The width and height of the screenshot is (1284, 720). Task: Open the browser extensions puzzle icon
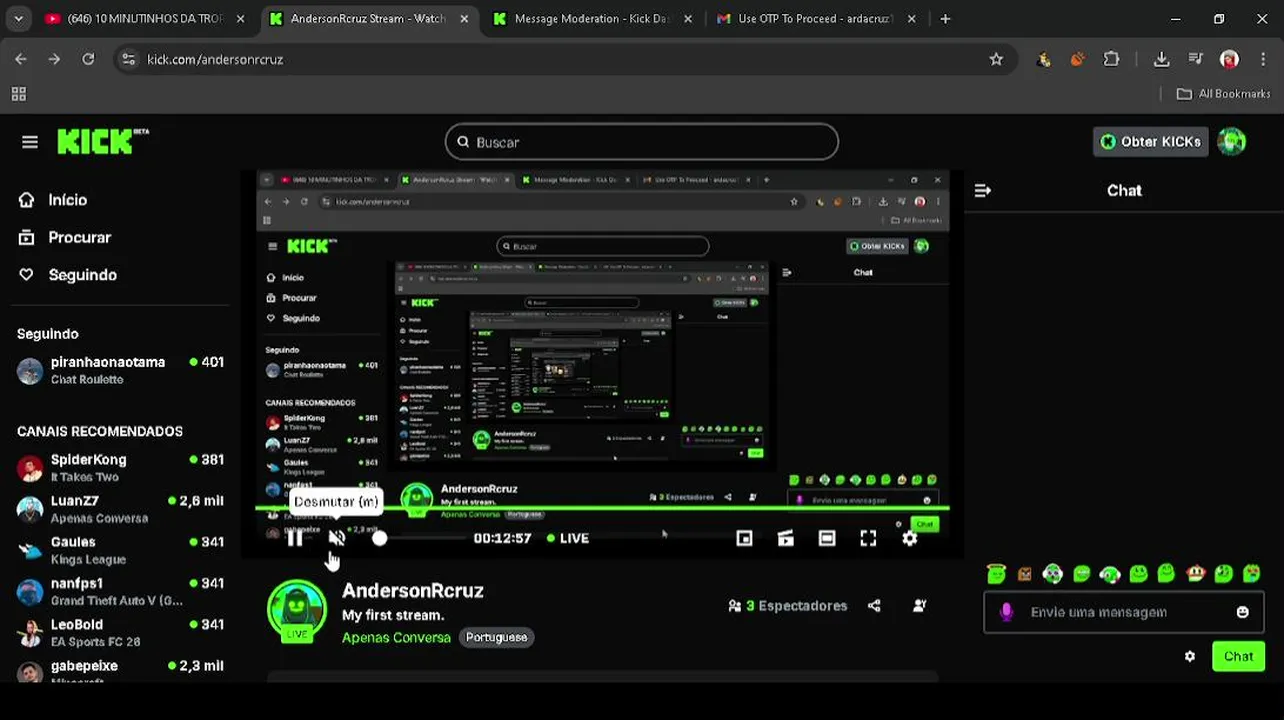tap(1111, 59)
